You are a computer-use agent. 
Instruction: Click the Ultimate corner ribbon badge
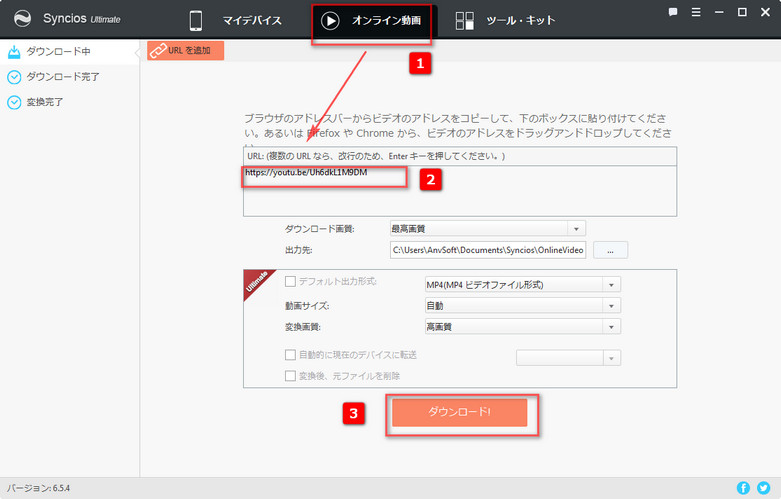click(x=257, y=283)
